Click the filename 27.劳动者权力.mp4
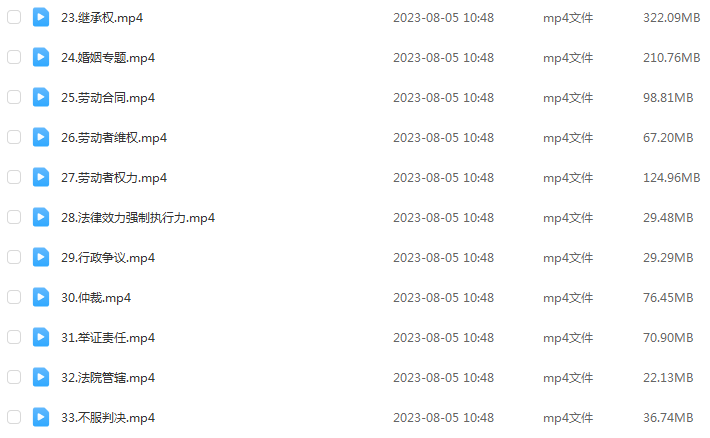This screenshot has height=438, width=710. [x=114, y=178]
